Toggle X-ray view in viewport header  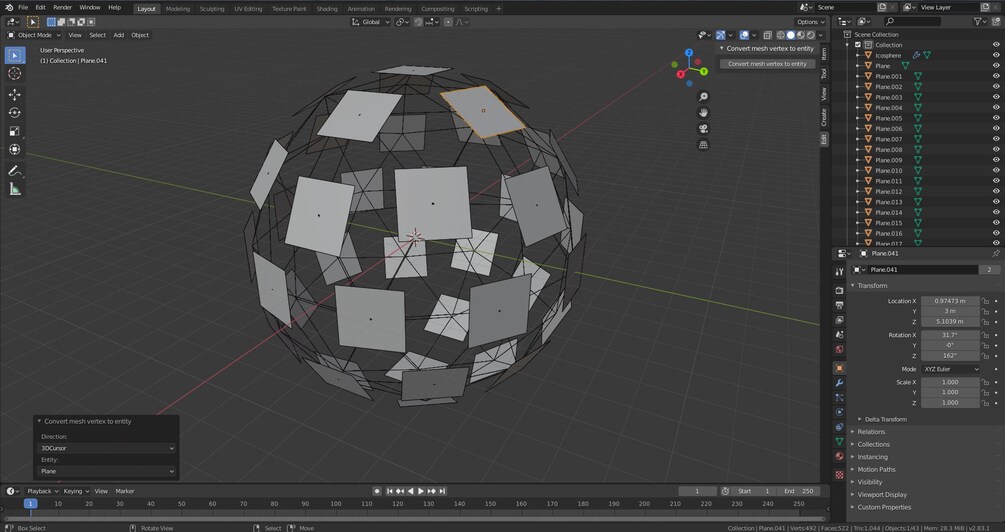point(767,35)
